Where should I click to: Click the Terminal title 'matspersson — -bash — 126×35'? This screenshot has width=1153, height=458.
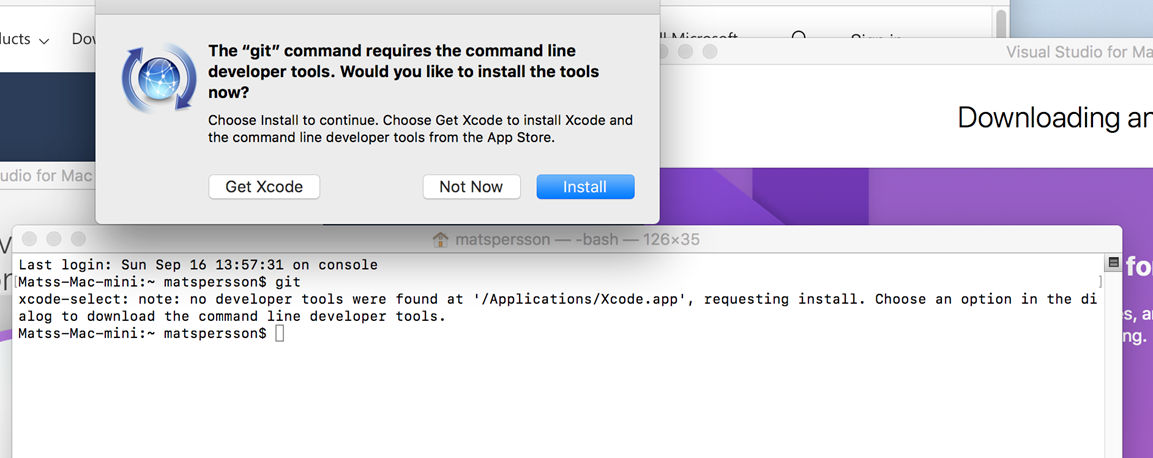coord(577,240)
